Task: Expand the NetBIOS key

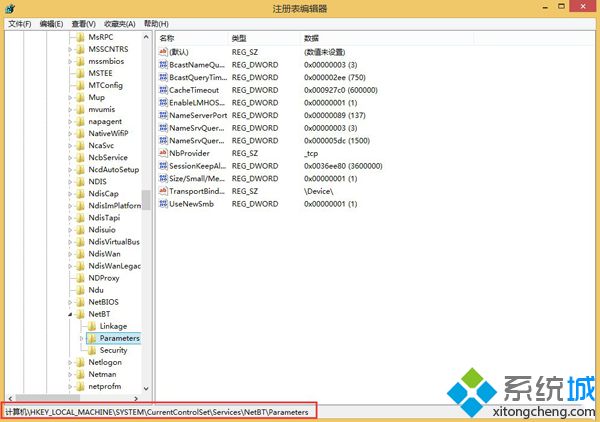Action: tap(70, 302)
